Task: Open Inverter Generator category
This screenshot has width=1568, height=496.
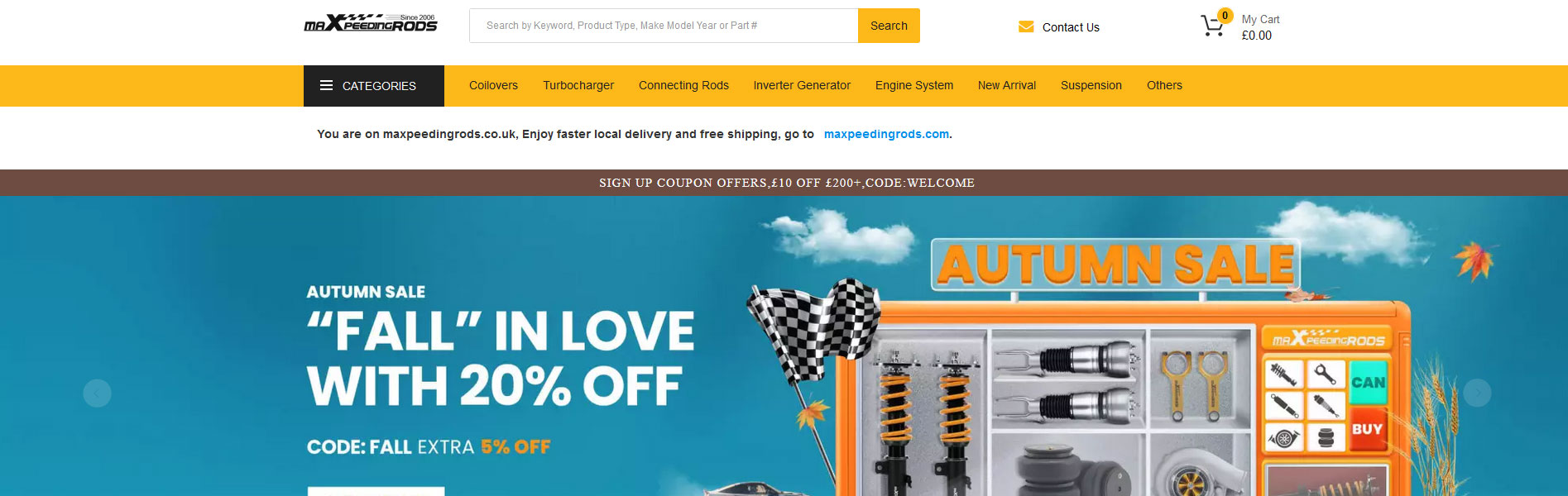Action: 802,85
